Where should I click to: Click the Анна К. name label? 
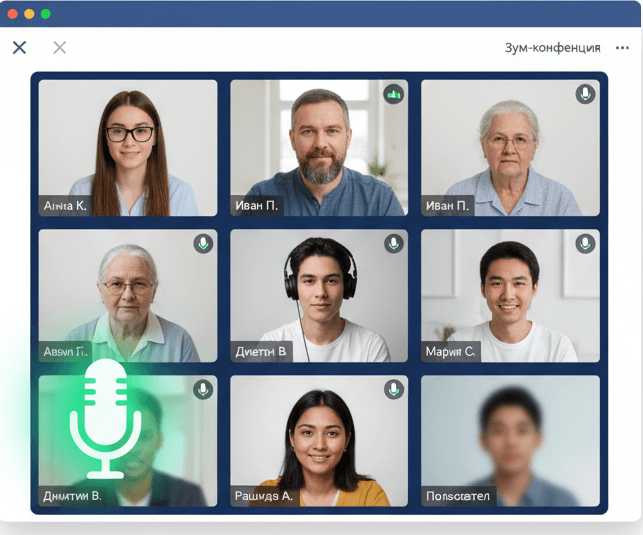(x=65, y=206)
